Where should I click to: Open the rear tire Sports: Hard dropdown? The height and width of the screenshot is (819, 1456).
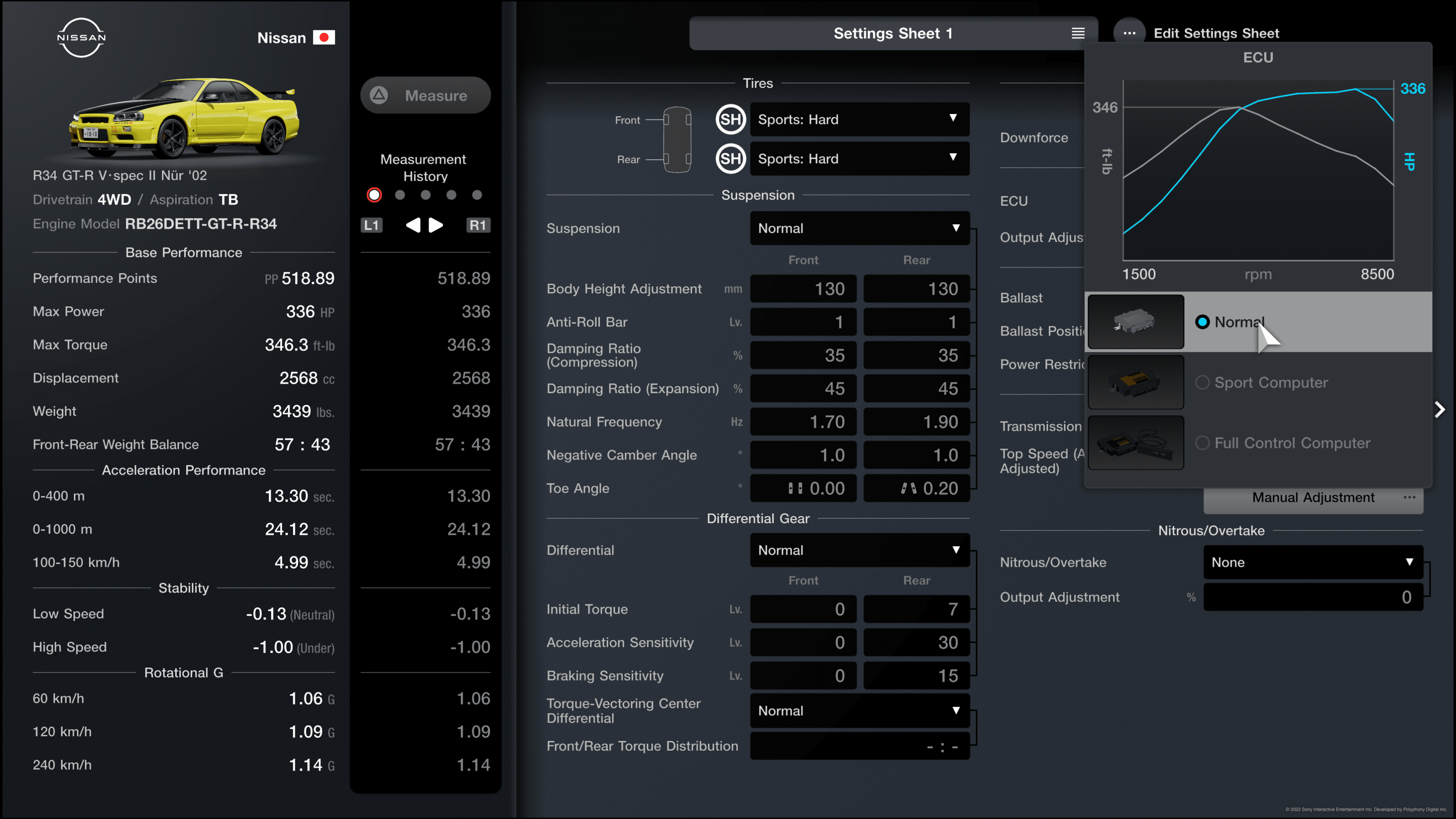[860, 159]
